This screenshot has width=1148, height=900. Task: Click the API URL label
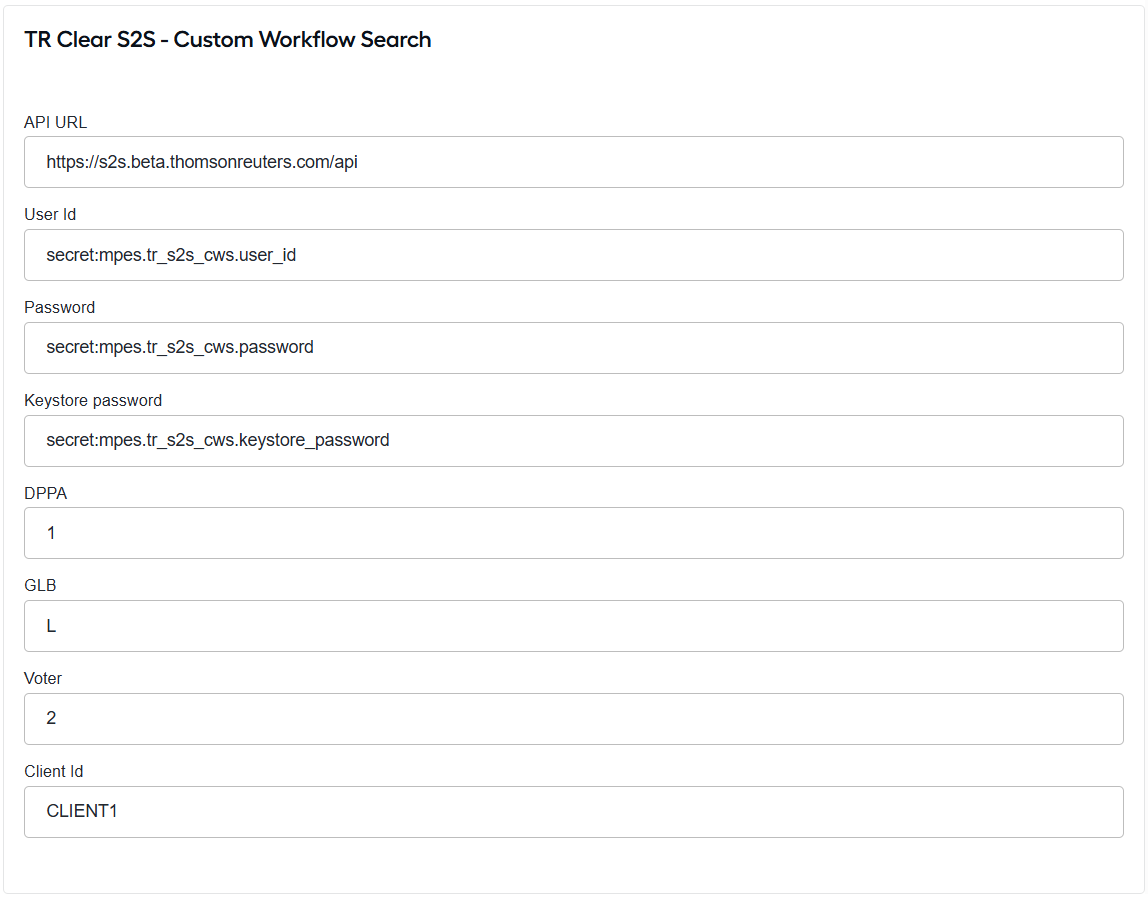tap(56, 122)
